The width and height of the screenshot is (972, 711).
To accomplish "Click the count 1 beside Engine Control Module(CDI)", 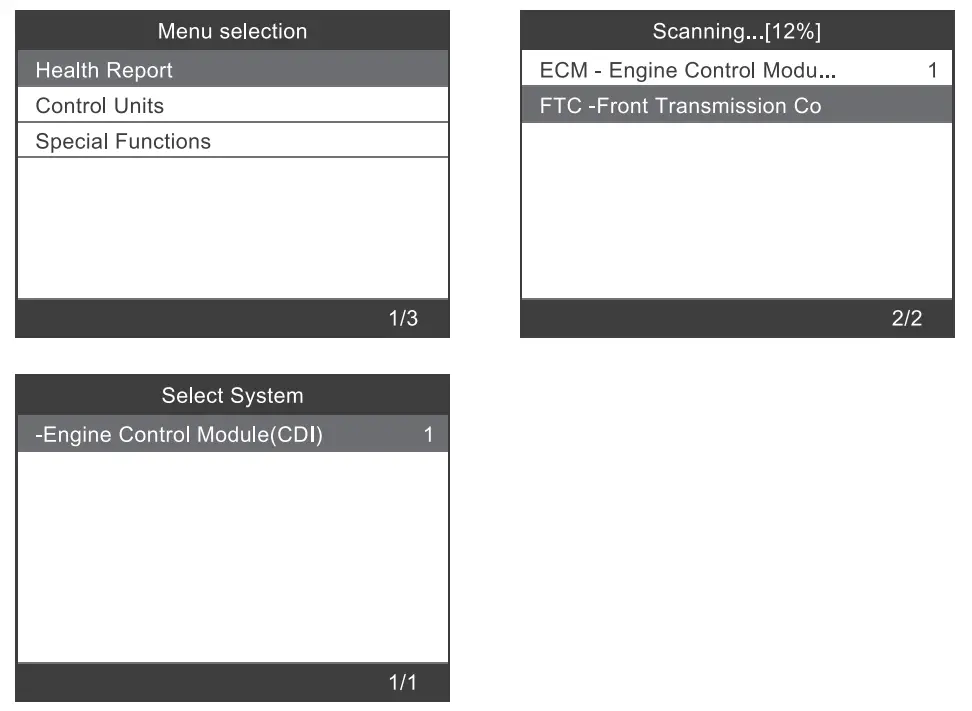I will pos(428,435).
